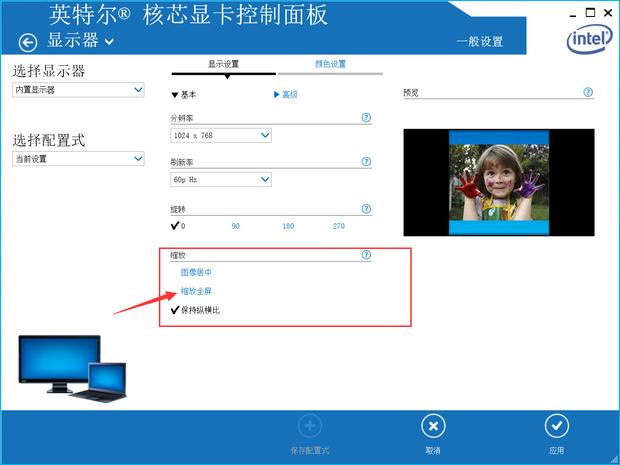This screenshot has height=465, width=620.
Task: Click the 一般设置 label in header
Action: pyautogui.click(x=480, y=42)
